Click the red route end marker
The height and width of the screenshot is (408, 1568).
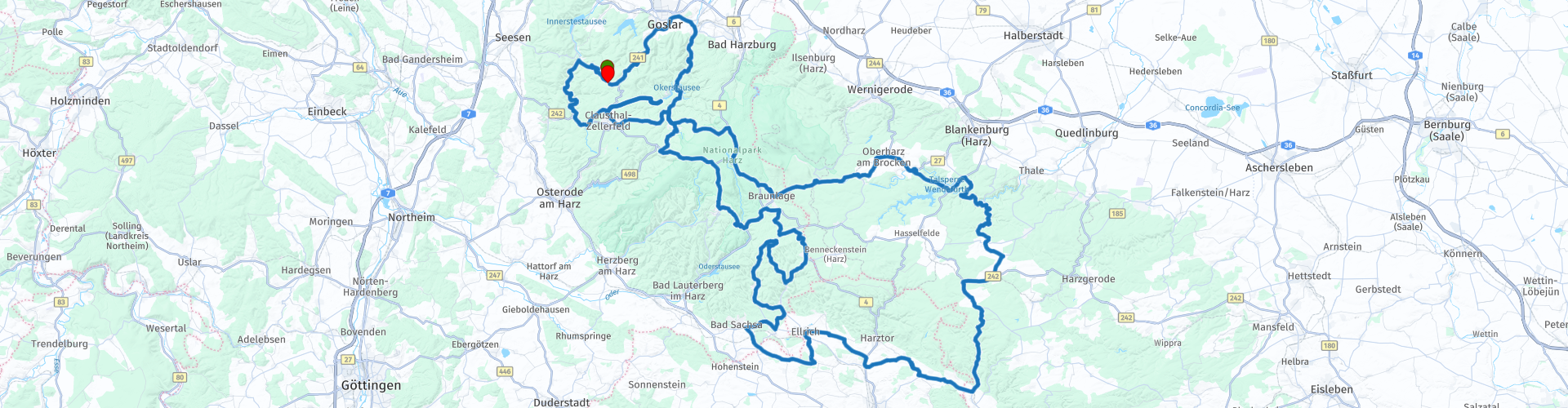(x=608, y=74)
